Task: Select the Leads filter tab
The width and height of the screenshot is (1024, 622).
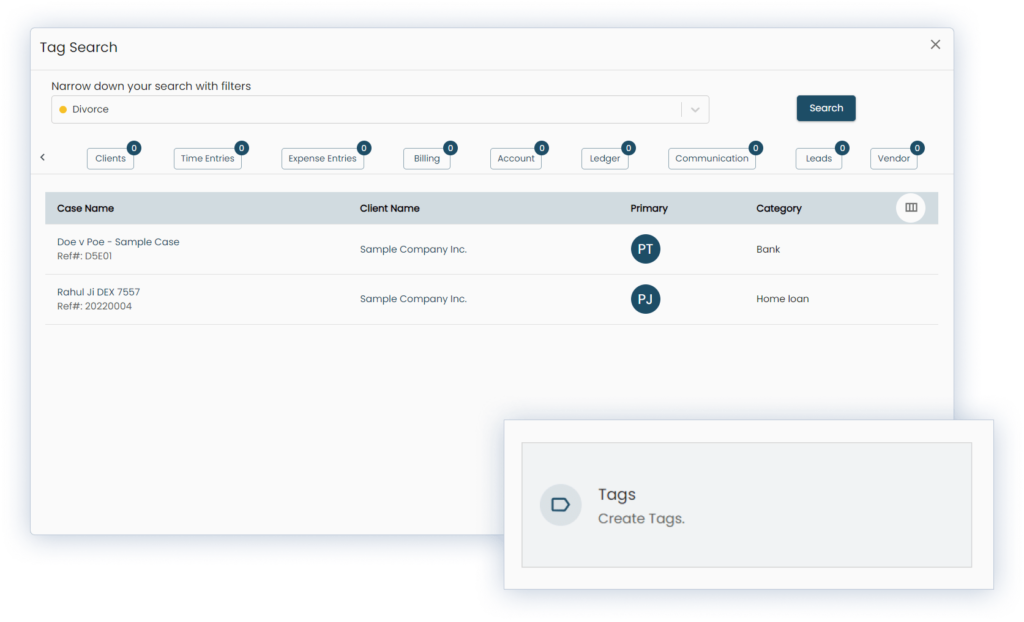Action: (x=818, y=158)
